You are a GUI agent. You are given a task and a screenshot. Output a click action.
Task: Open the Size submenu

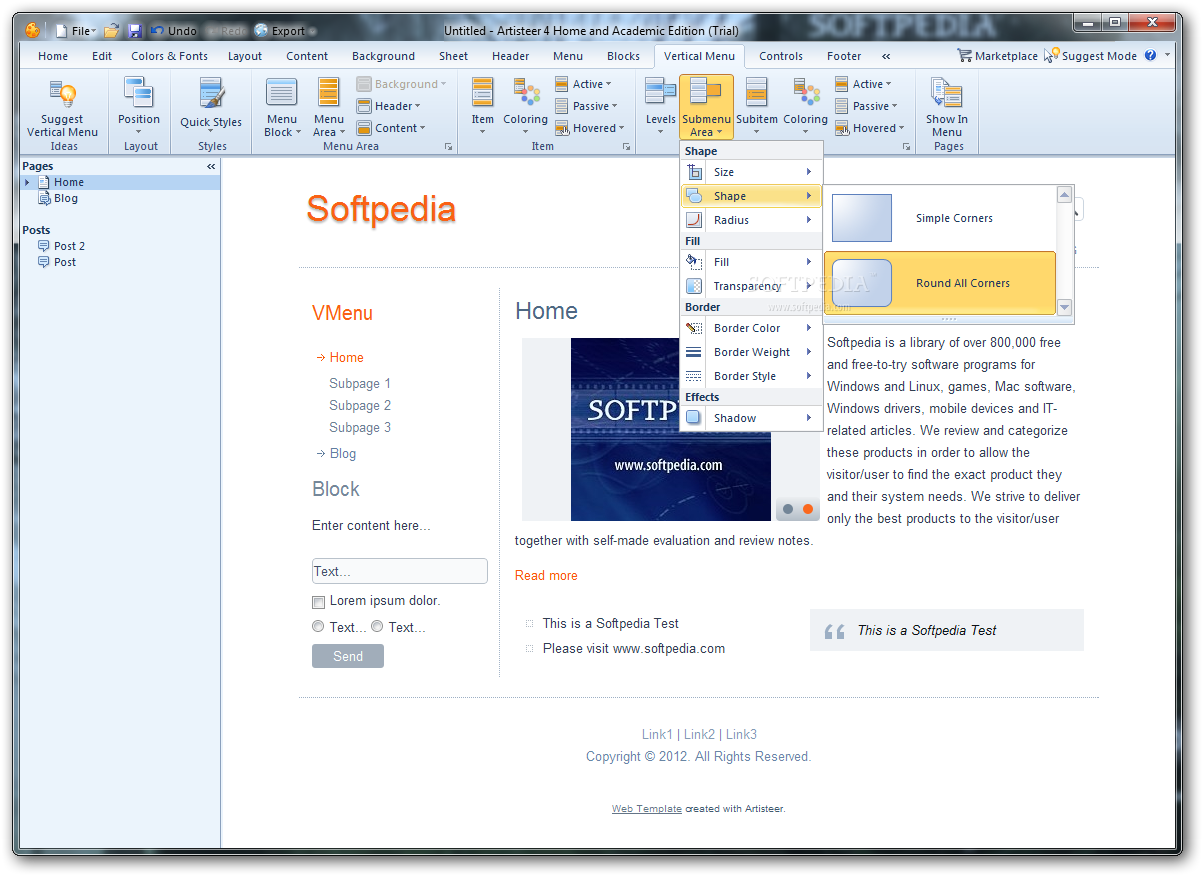click(x=750, y=172)
